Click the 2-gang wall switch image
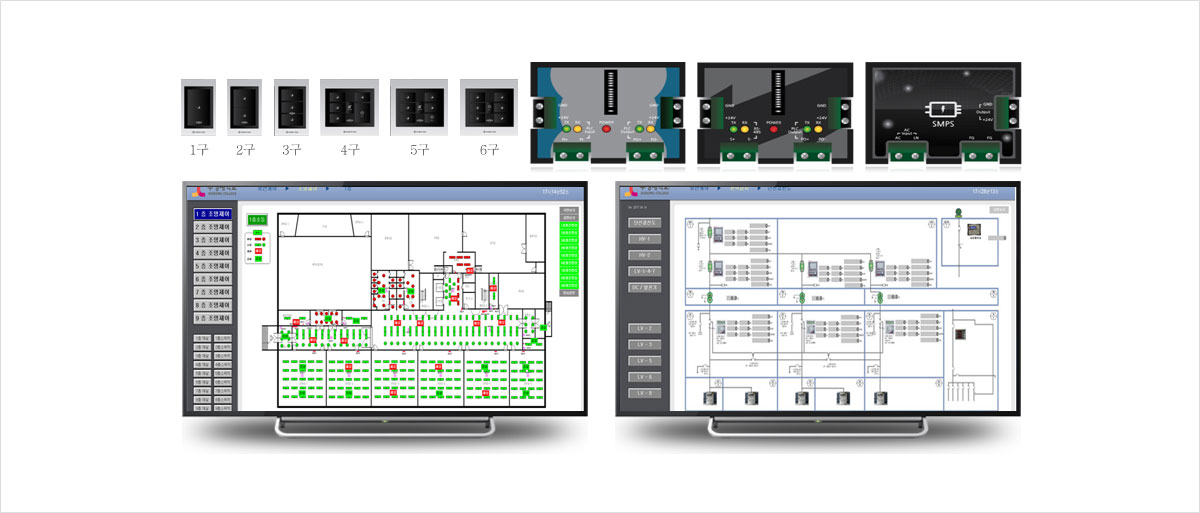This screenshot has width=1200, height=513. (244, 107)
